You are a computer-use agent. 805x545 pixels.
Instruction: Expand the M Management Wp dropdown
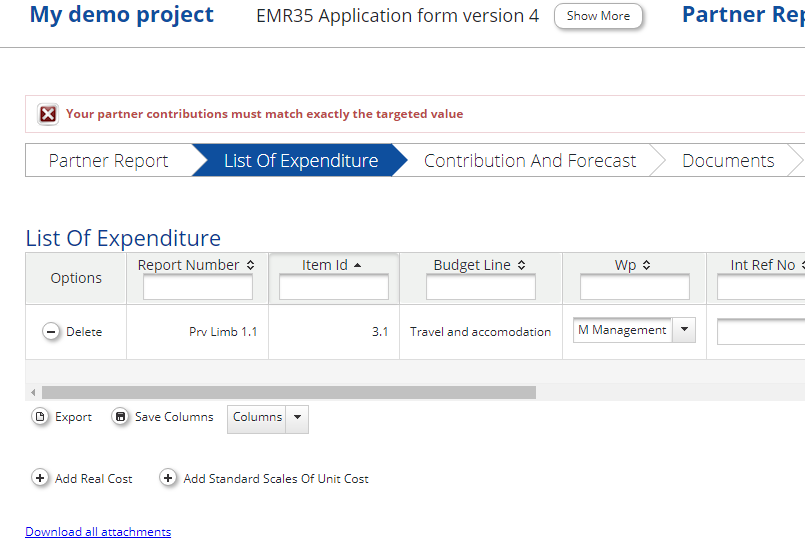pos(684,330)
